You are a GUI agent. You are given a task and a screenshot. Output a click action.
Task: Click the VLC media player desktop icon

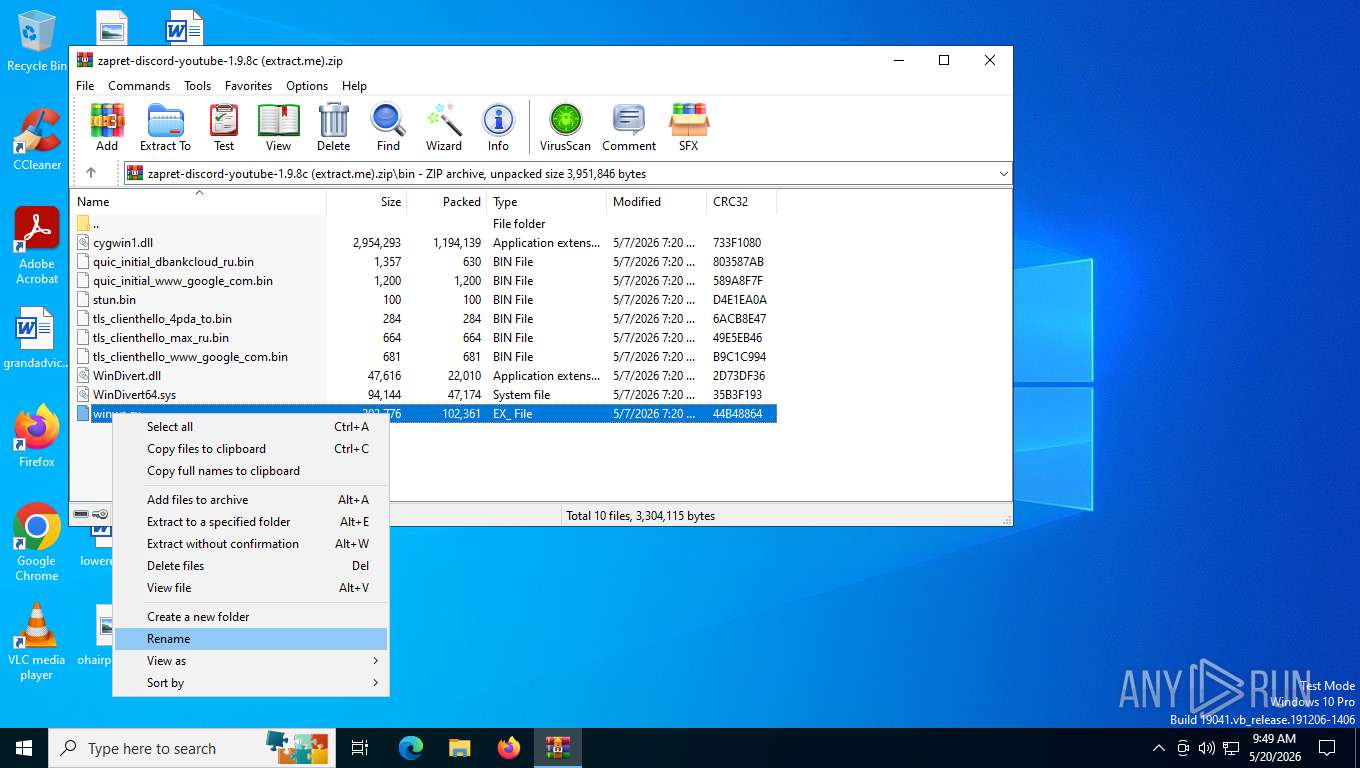[37, 642]
